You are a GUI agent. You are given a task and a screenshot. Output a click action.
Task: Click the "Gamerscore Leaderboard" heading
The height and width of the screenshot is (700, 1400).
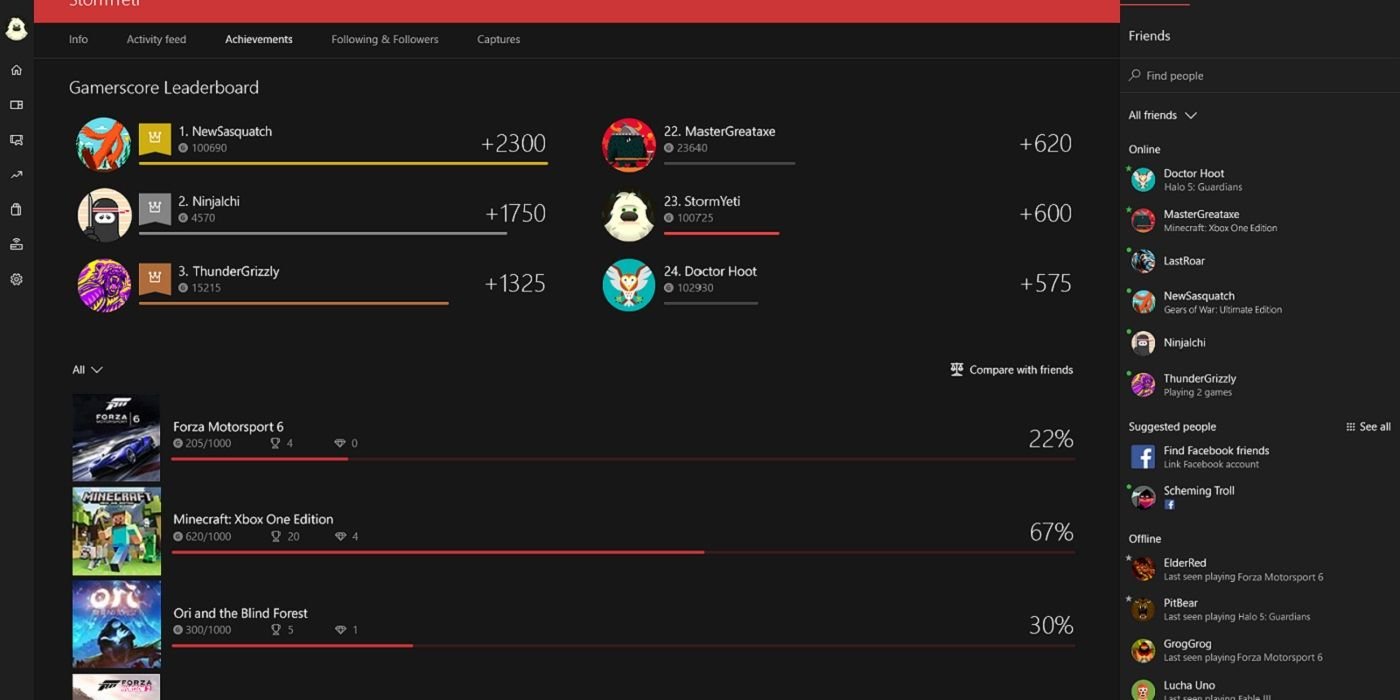click(164, 87)
